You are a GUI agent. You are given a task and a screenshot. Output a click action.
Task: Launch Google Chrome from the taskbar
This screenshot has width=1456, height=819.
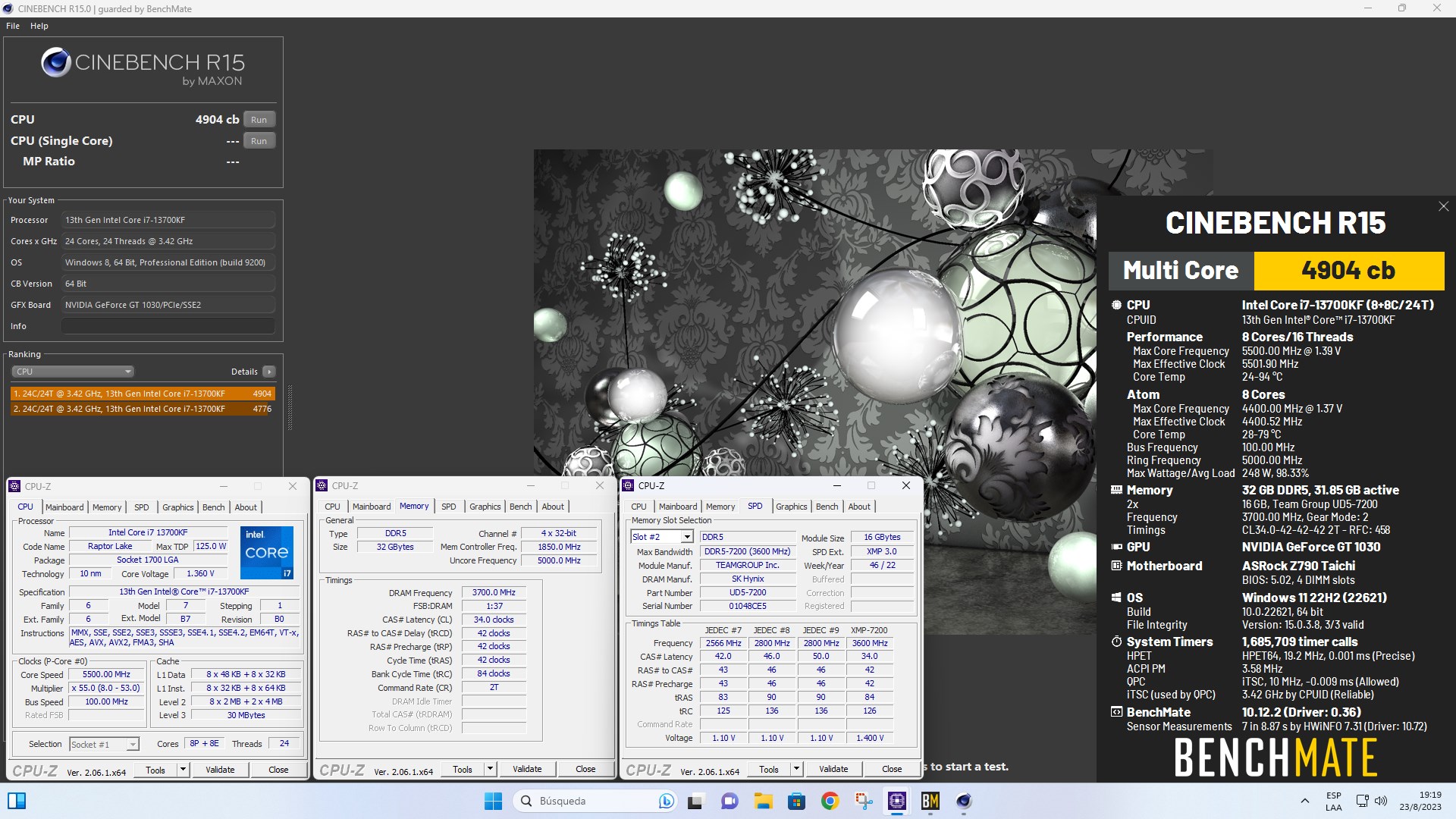click(830, 801)
